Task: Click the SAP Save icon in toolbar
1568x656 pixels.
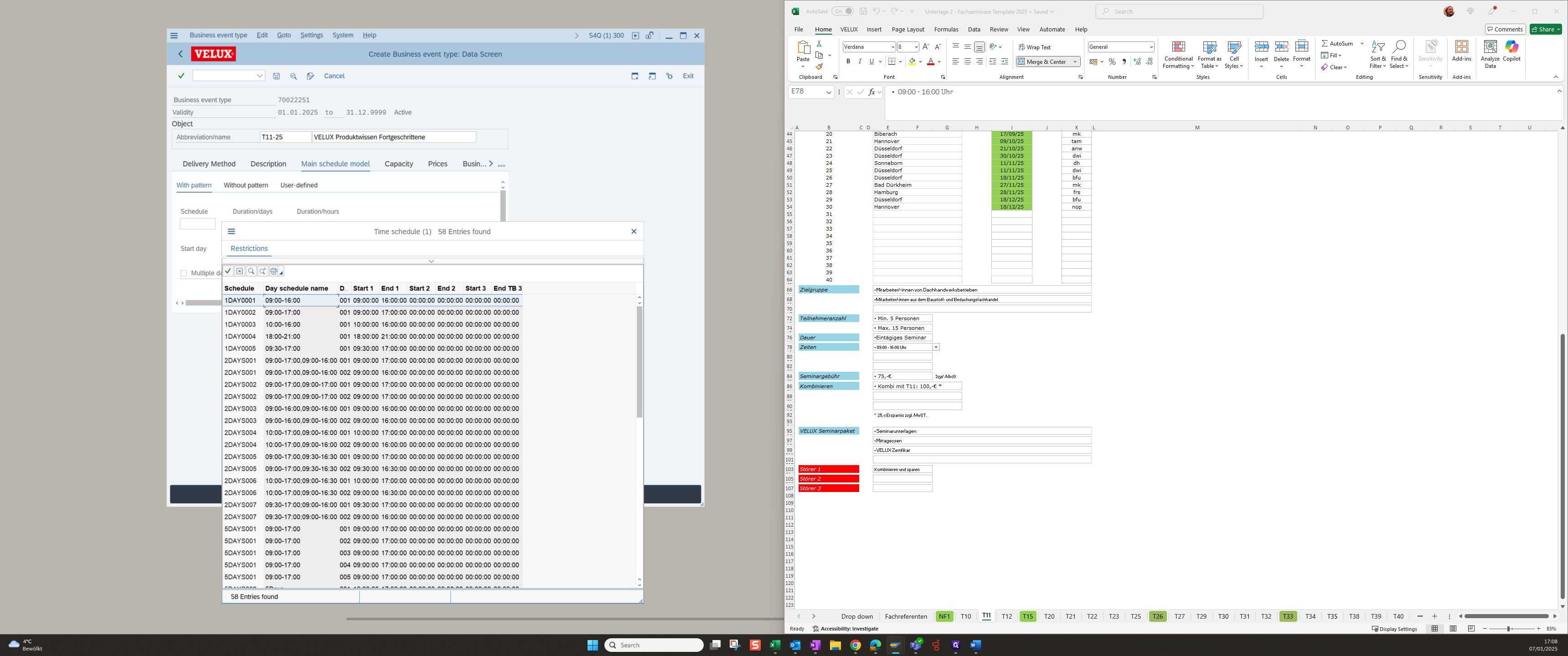Action: point(276,76)
